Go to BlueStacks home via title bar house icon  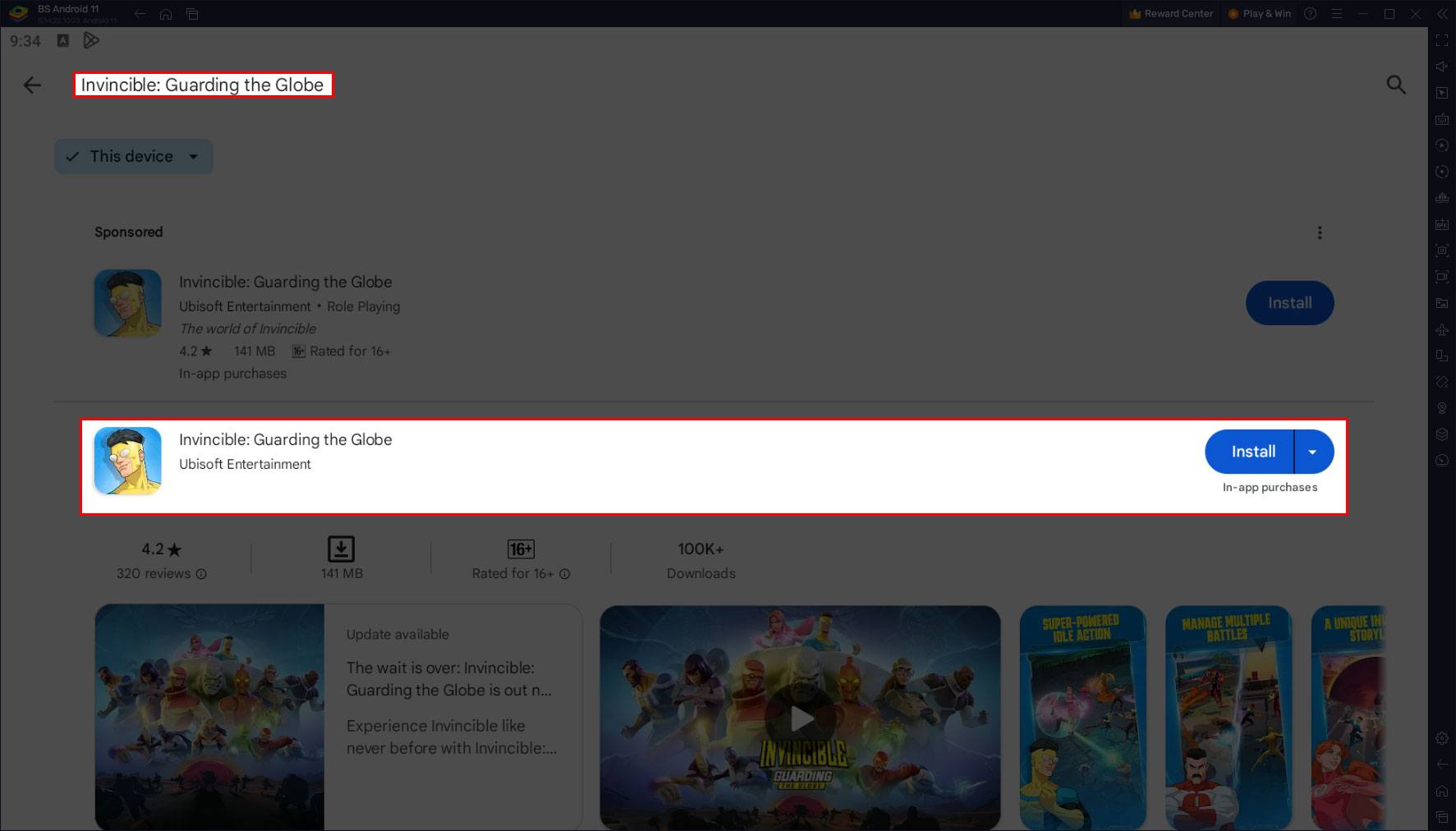pos(166,14)
